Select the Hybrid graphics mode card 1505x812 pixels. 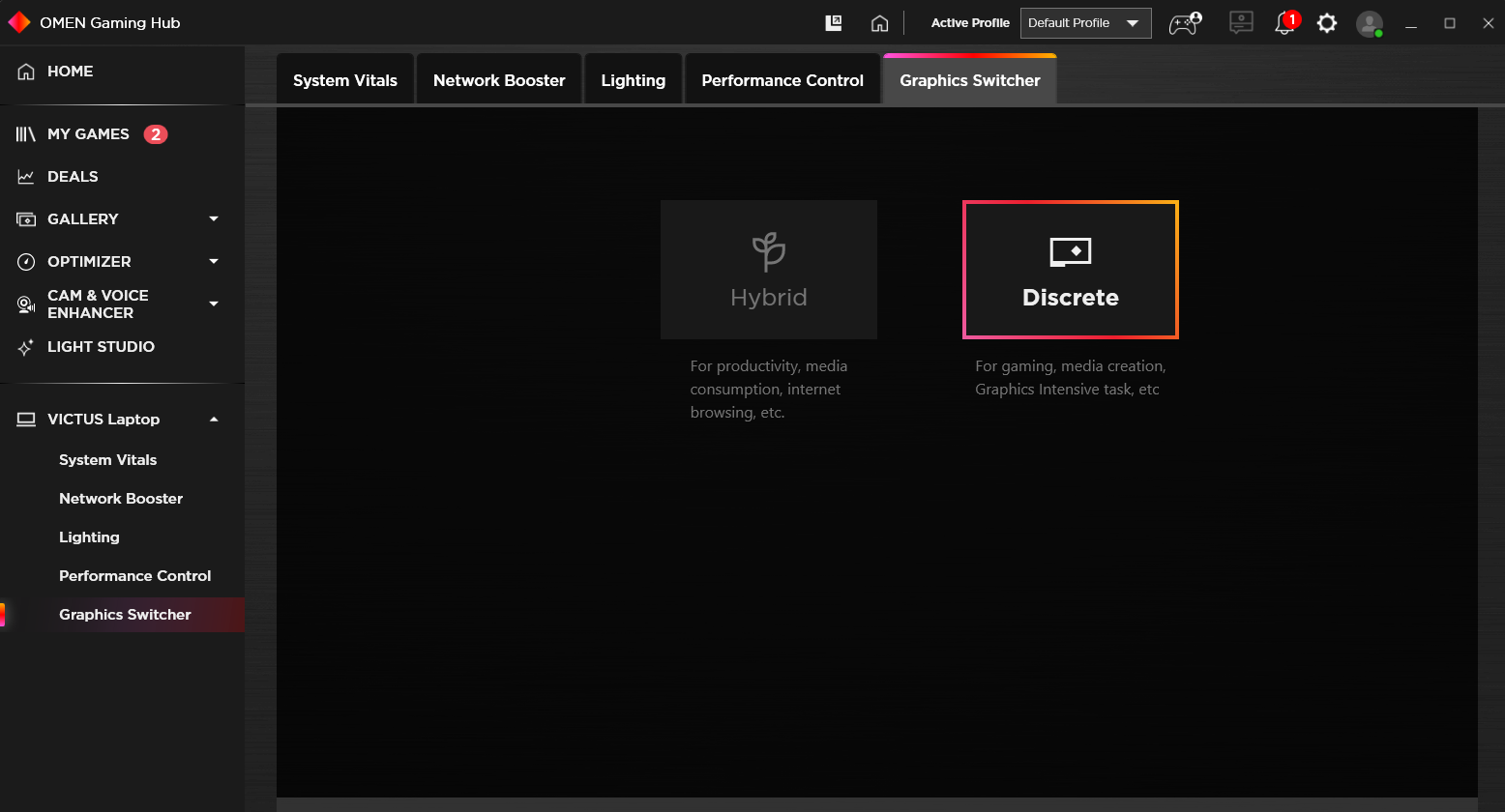pyautogui.click(x=769, y=270)
